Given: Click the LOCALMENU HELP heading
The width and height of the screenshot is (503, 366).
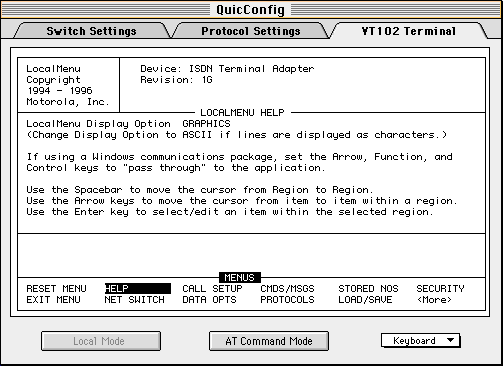Looking at the screenshot, I should [242, 113].
